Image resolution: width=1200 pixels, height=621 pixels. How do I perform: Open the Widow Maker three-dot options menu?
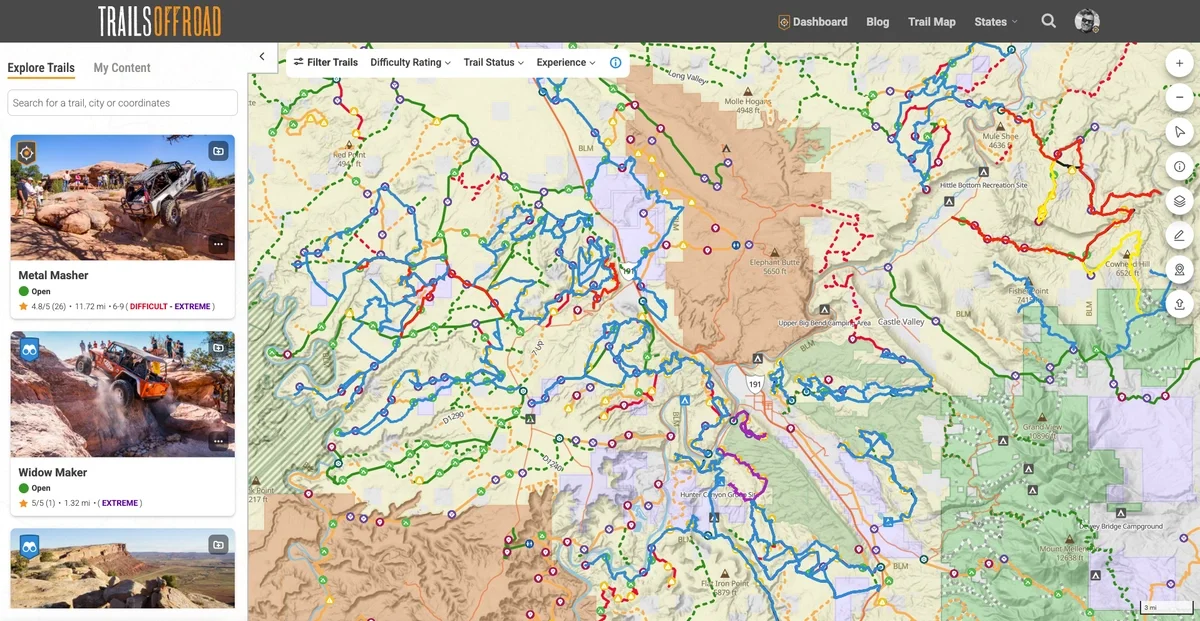tap(218, 441)
